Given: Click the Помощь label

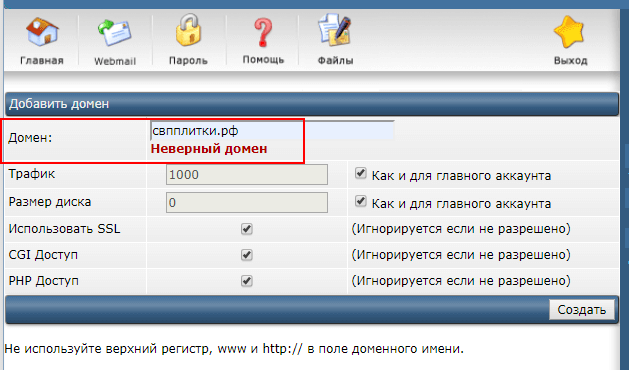Looking at the screenshot, I should [263, 60].
